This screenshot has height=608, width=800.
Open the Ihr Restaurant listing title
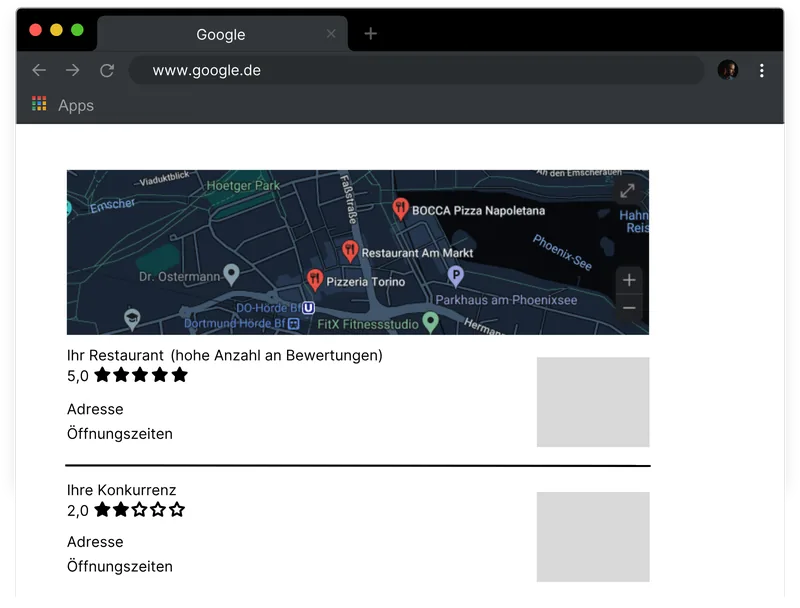[224, 355]
